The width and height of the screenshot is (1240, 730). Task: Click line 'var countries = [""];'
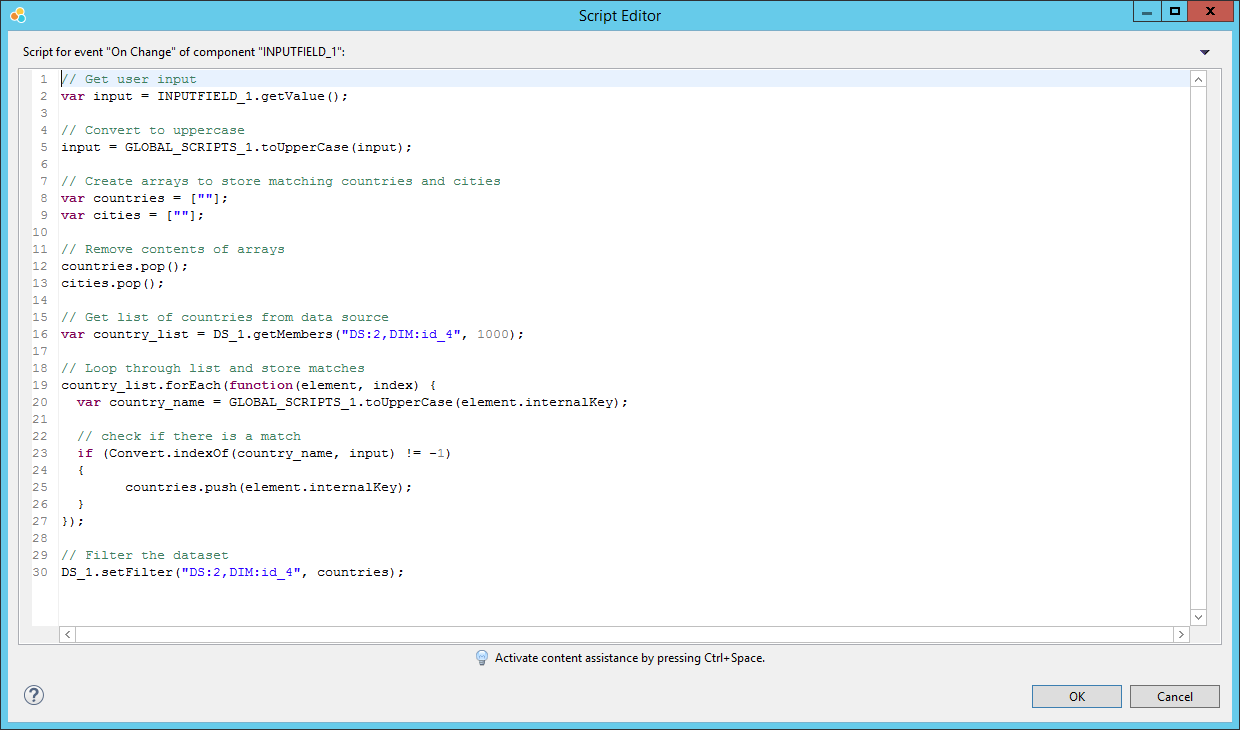coord(144,198)
